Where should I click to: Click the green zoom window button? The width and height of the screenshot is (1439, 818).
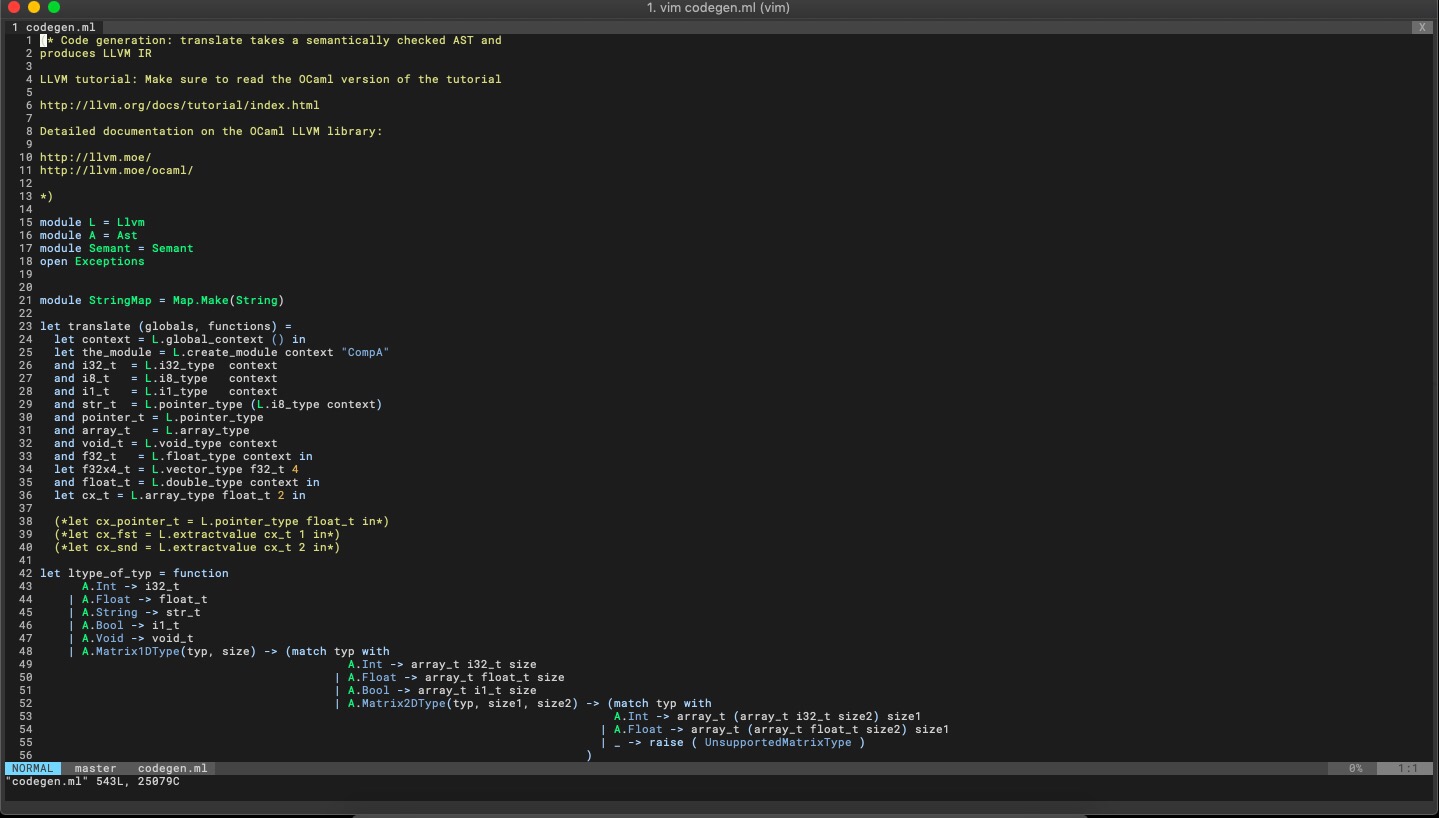tap(54, 7)
